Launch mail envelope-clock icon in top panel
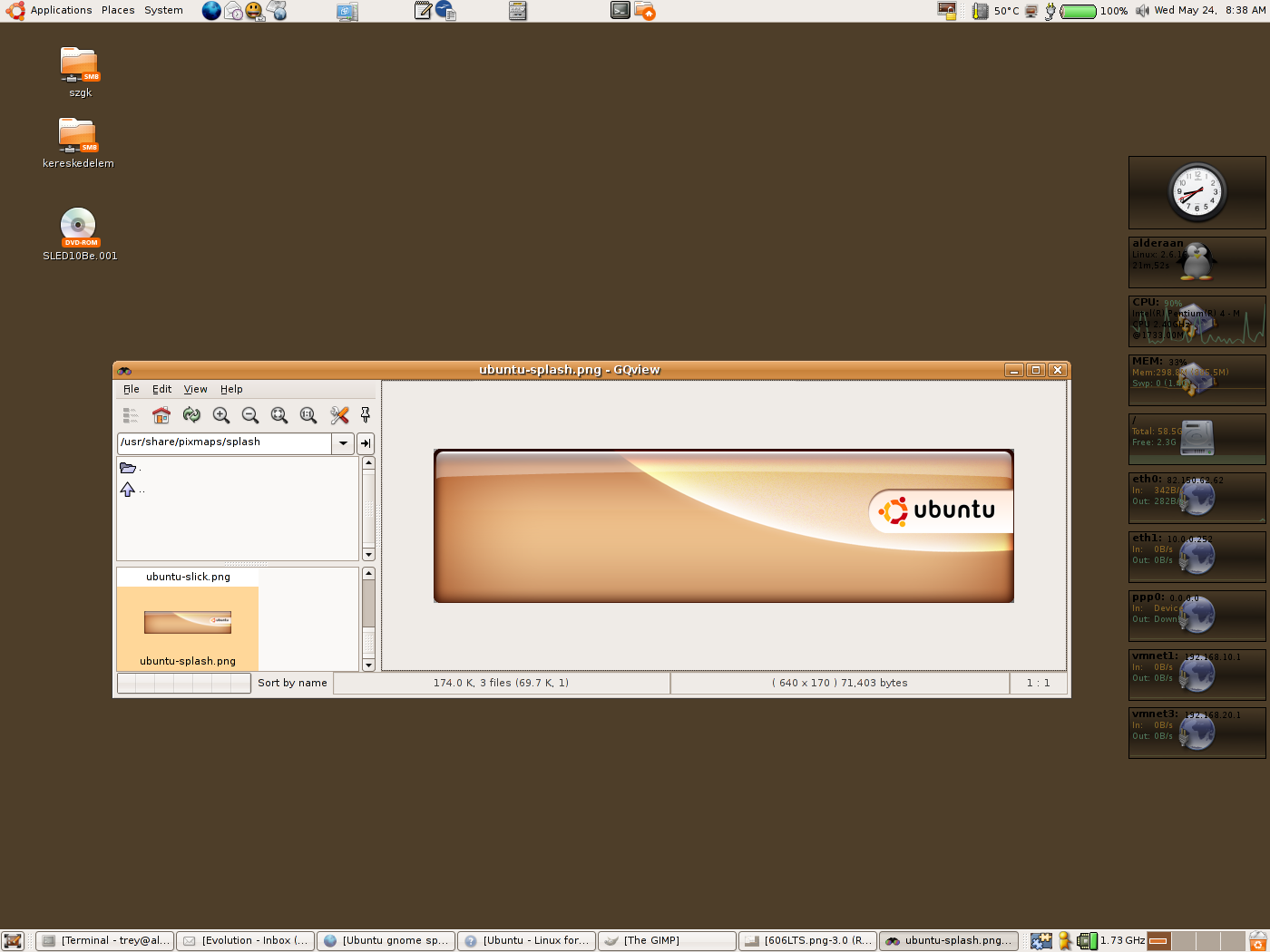The image size is (1270, 952). (233, 11)
